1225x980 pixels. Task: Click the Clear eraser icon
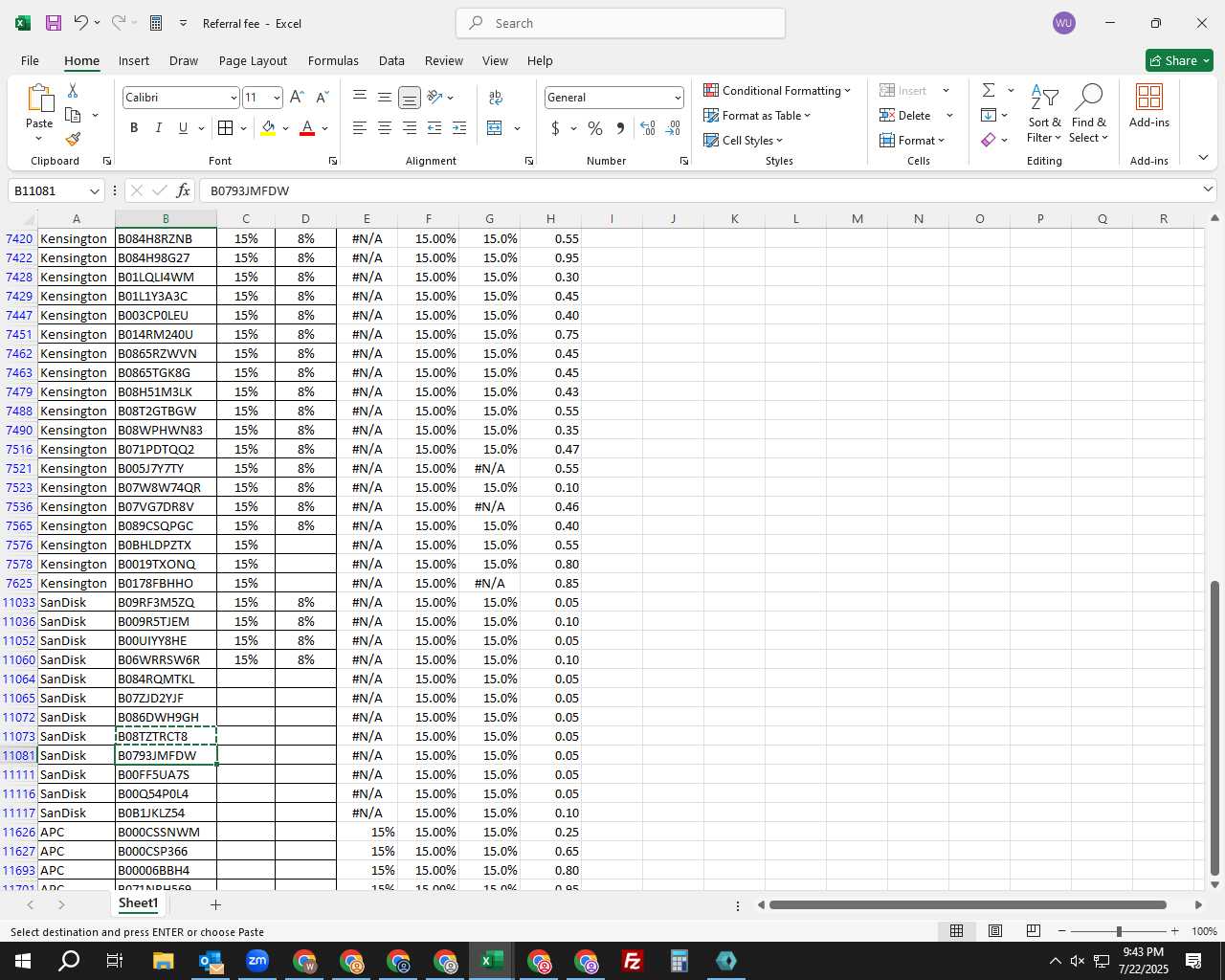coord(989,140)
